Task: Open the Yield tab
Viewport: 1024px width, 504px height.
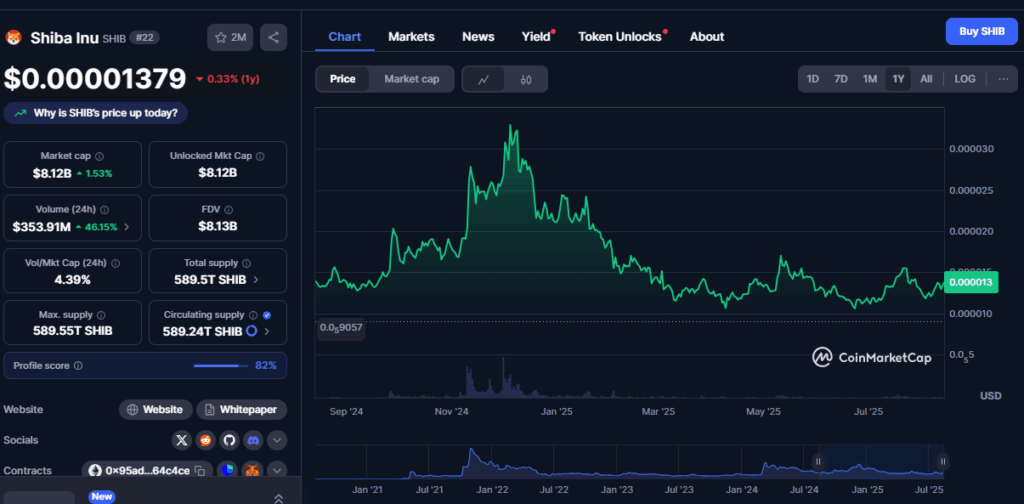Action: click(x=536, y=37)
